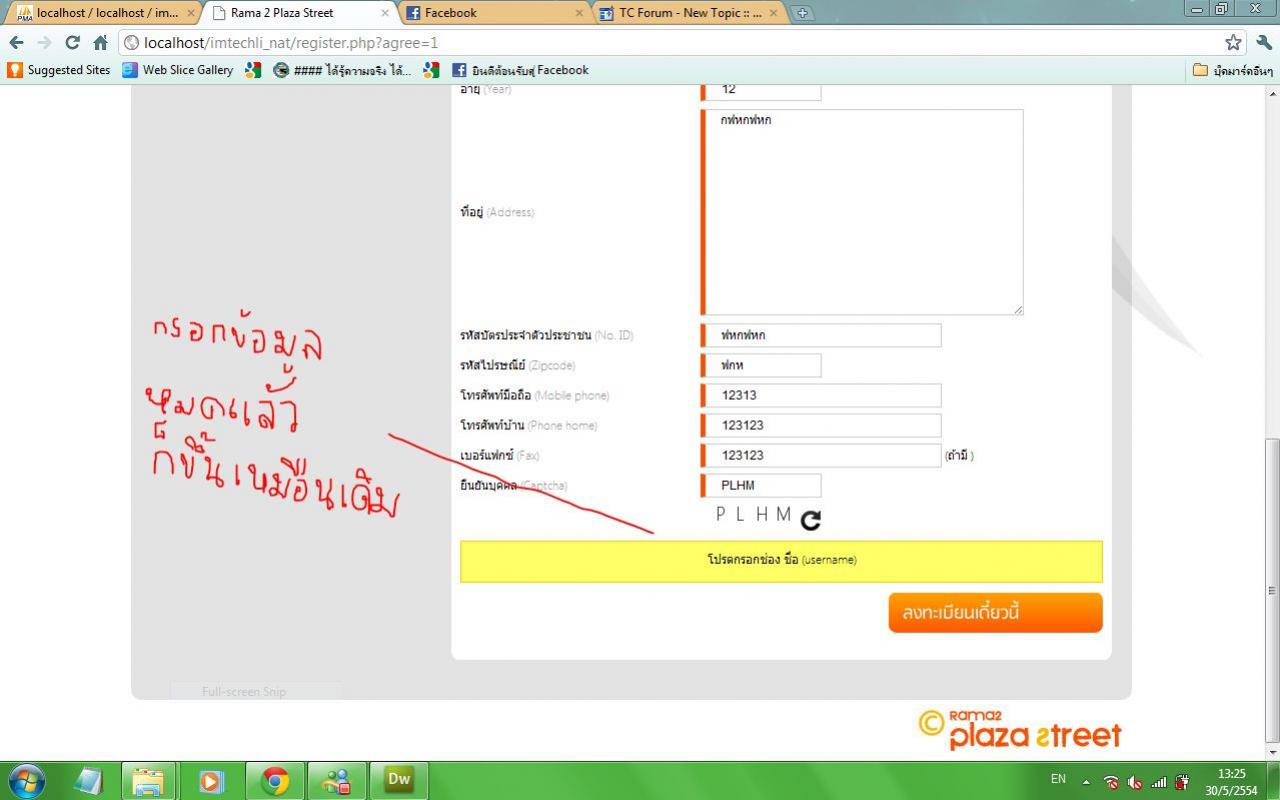Screen dimensions: 1280x800
Task: Click the power plug battery tray icon
Action: point(1183,782)
